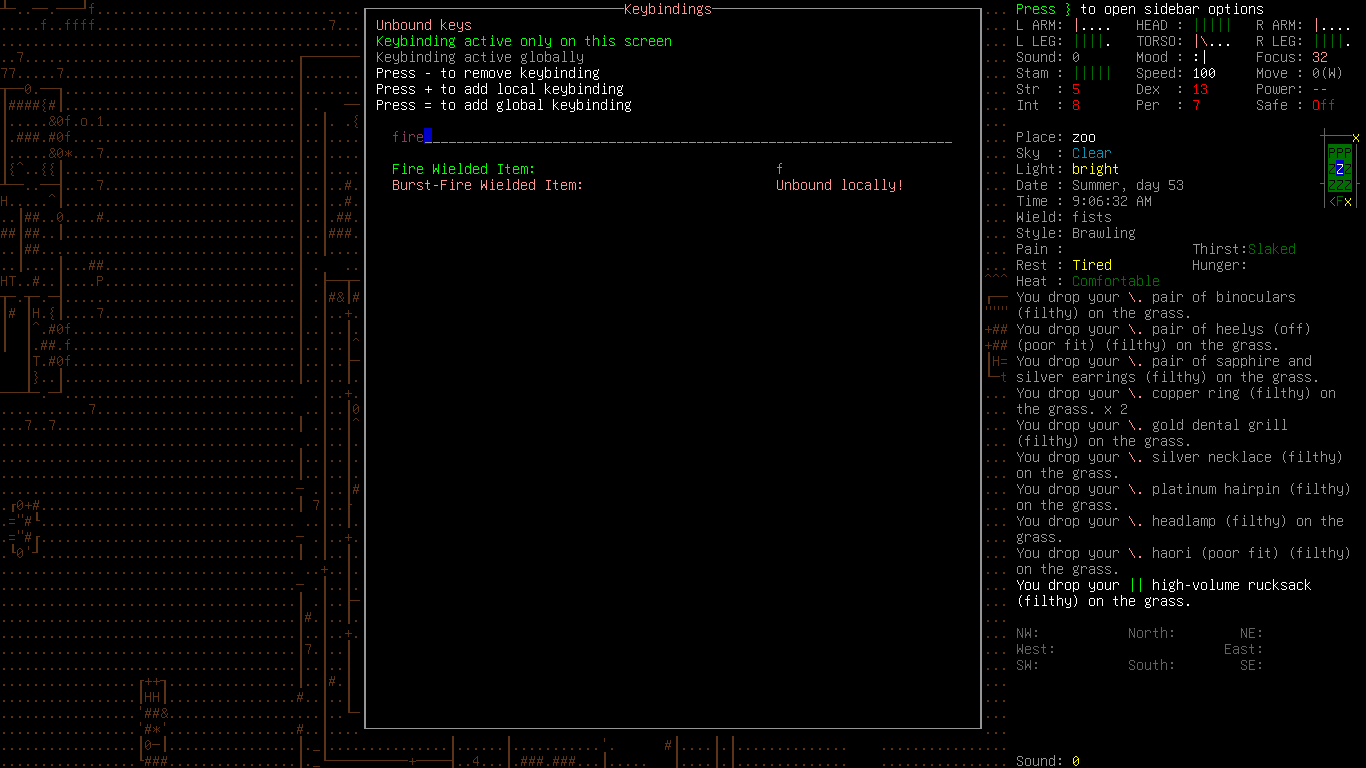Click the bottom 'Sound: 0' readout

pos(1048,761)
